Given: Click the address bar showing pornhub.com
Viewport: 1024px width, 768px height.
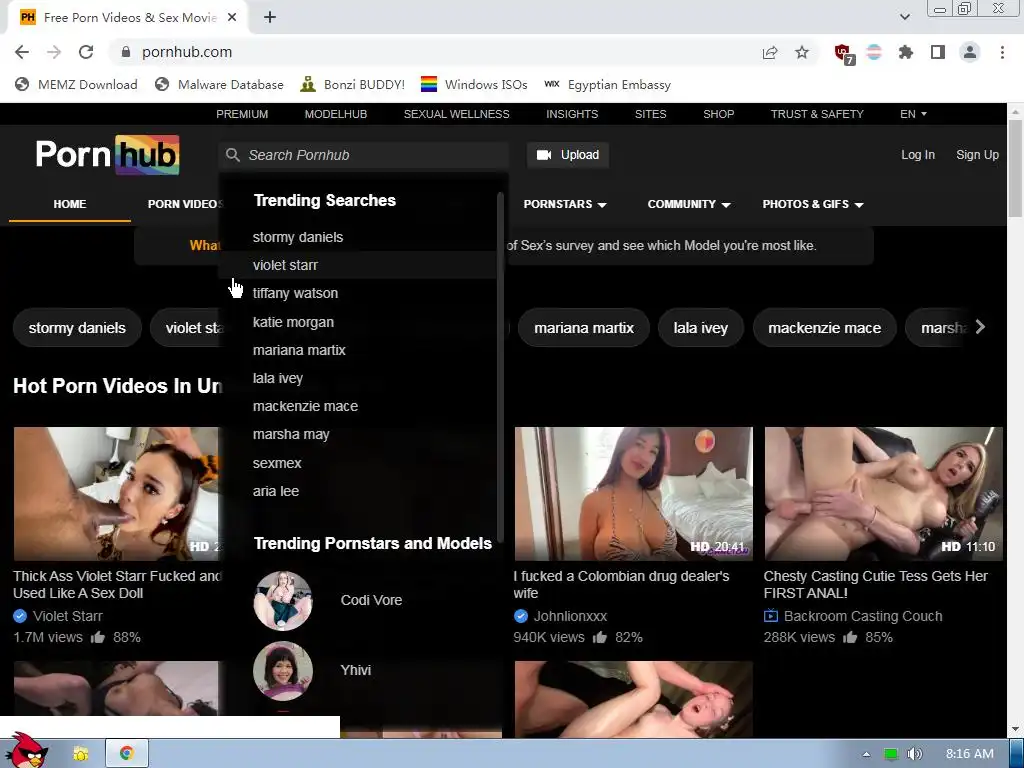Looking at the screenshot, I should (431, 52).
